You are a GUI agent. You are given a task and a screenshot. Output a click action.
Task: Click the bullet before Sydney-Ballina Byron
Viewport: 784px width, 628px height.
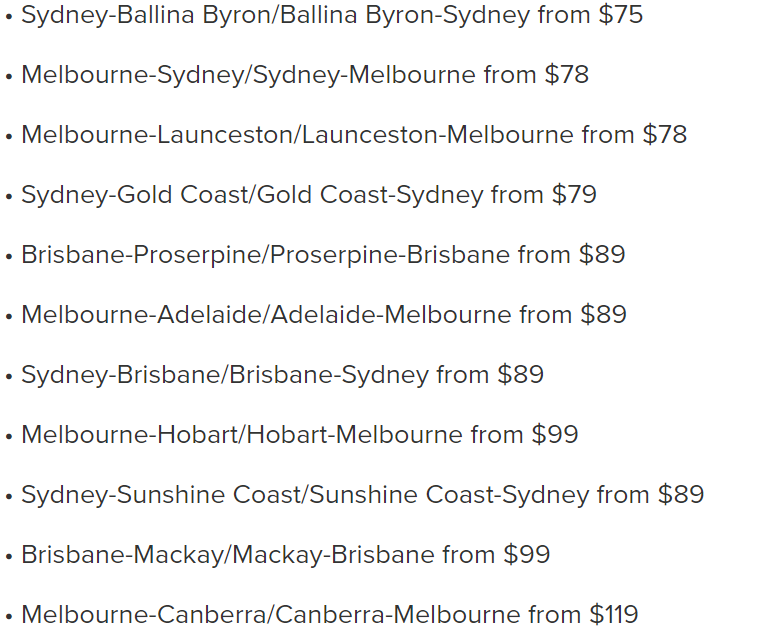point(8,17)
